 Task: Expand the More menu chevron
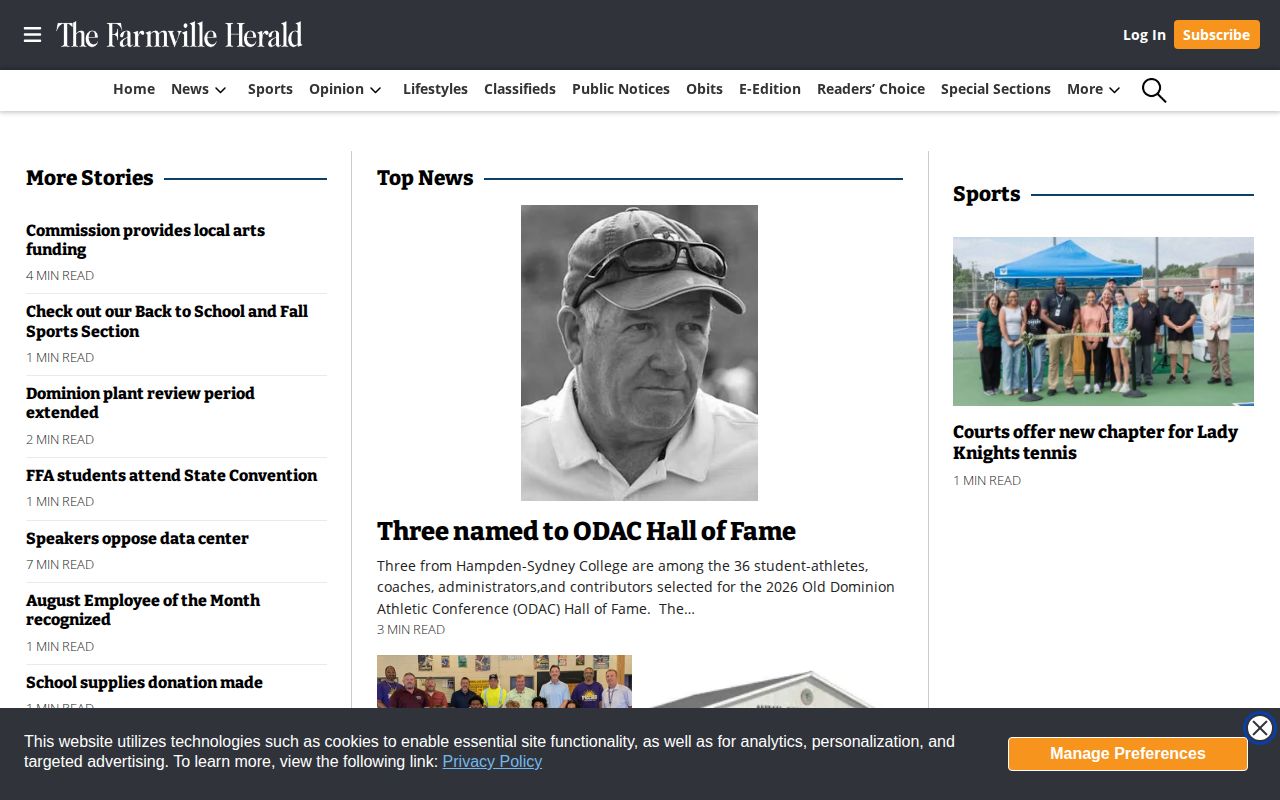[1114, 90]
